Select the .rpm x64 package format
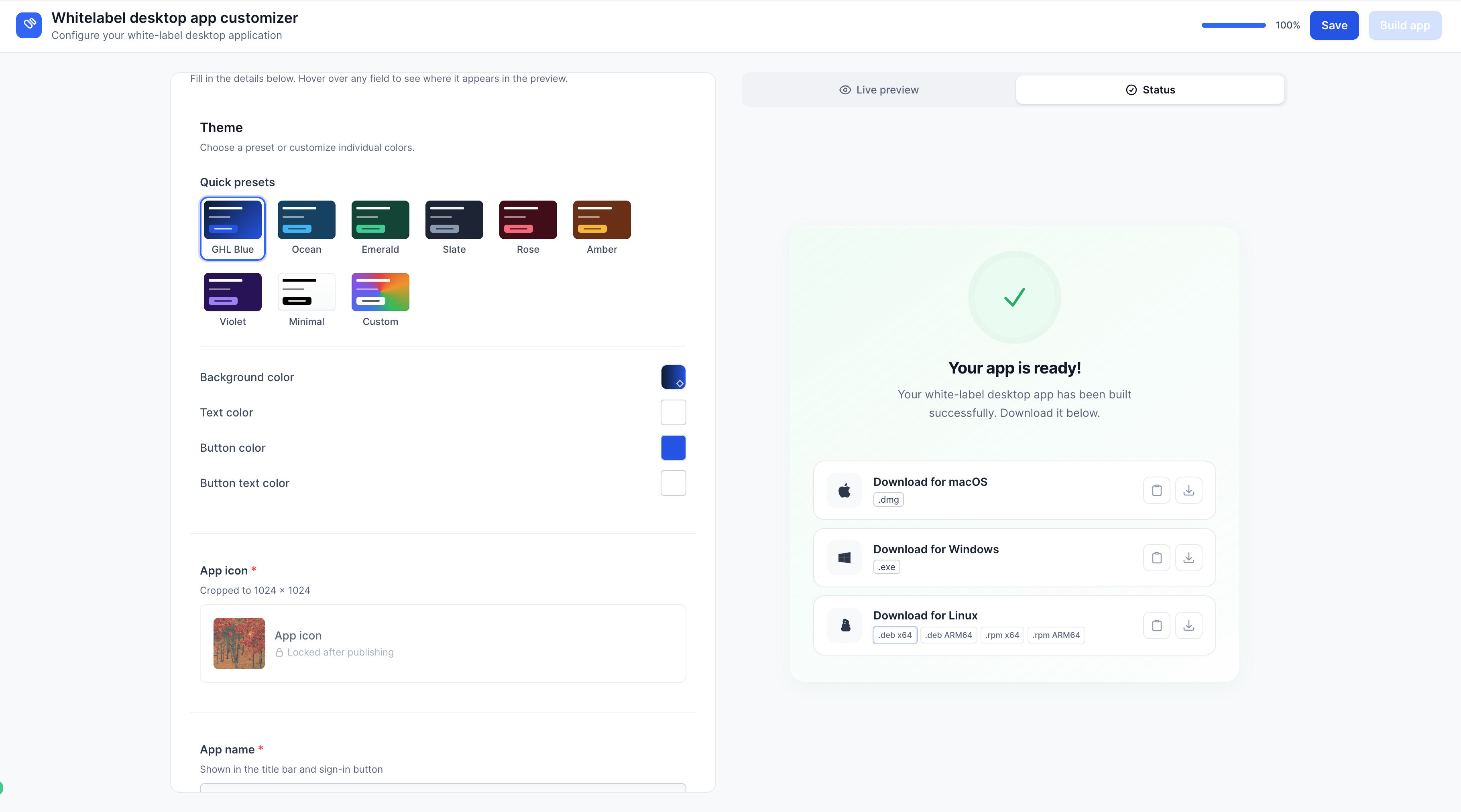 coord(1002,635)
